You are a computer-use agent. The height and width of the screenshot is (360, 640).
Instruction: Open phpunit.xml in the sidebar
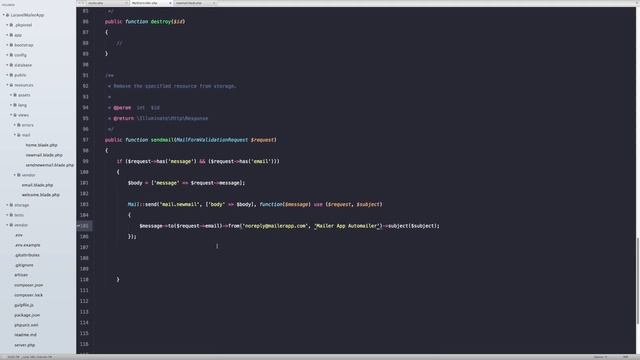pyautogui.click(x=26, y=325)
